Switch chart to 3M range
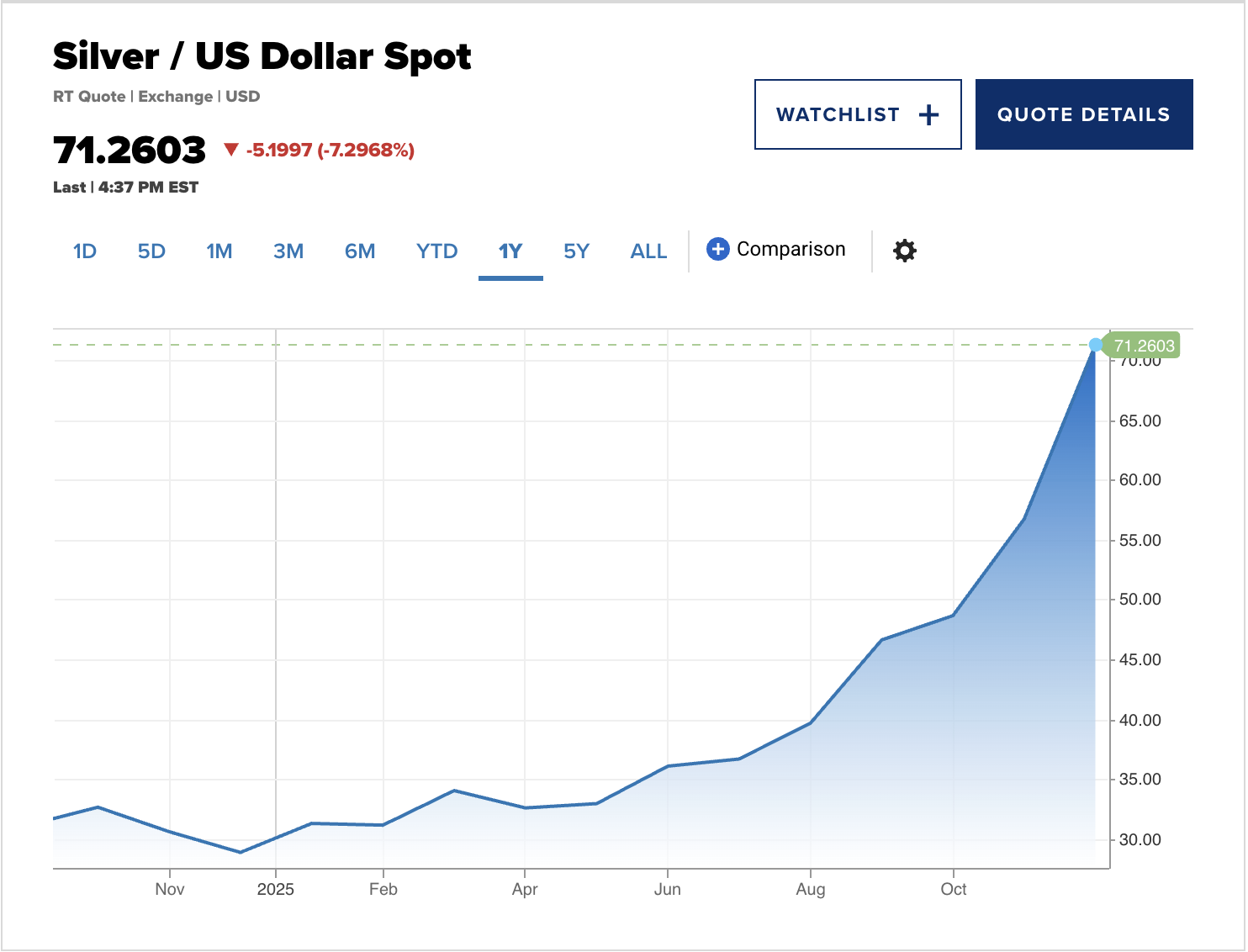The image size is (1248, 952). pyautogui.click(x=288, y=251)
